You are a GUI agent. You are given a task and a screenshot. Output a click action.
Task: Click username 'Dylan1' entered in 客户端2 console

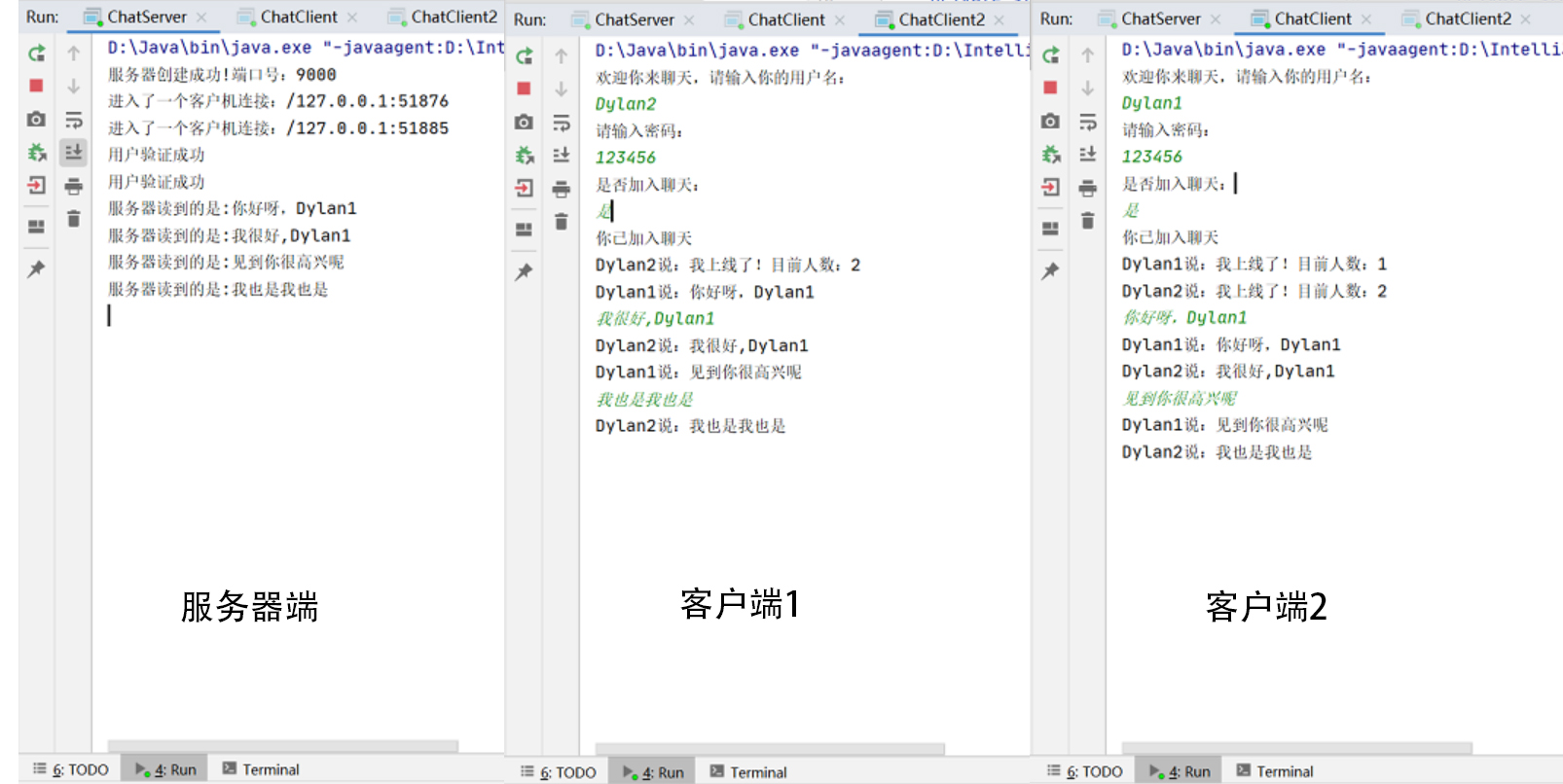[x=1152, y=103]
